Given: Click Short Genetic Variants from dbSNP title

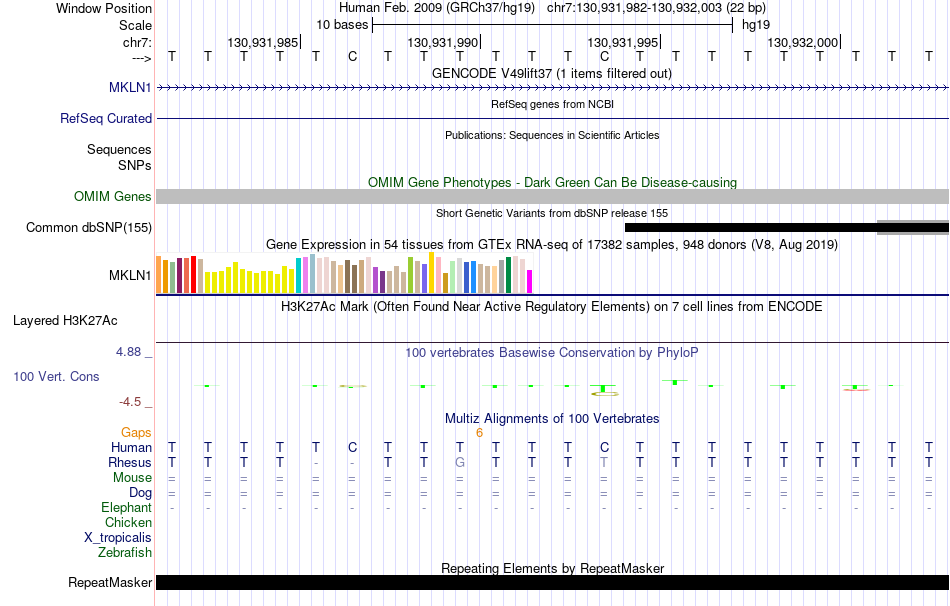Looking at the screenshot, I should tap(552, 213).
